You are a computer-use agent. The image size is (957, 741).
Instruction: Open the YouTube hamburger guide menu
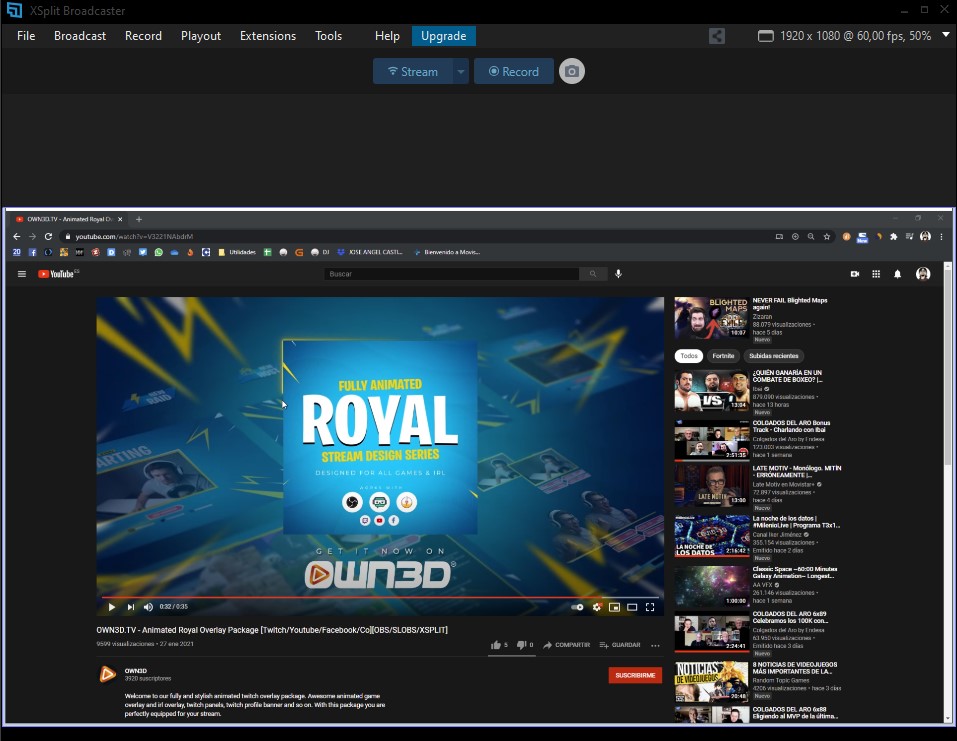(22, 274)
